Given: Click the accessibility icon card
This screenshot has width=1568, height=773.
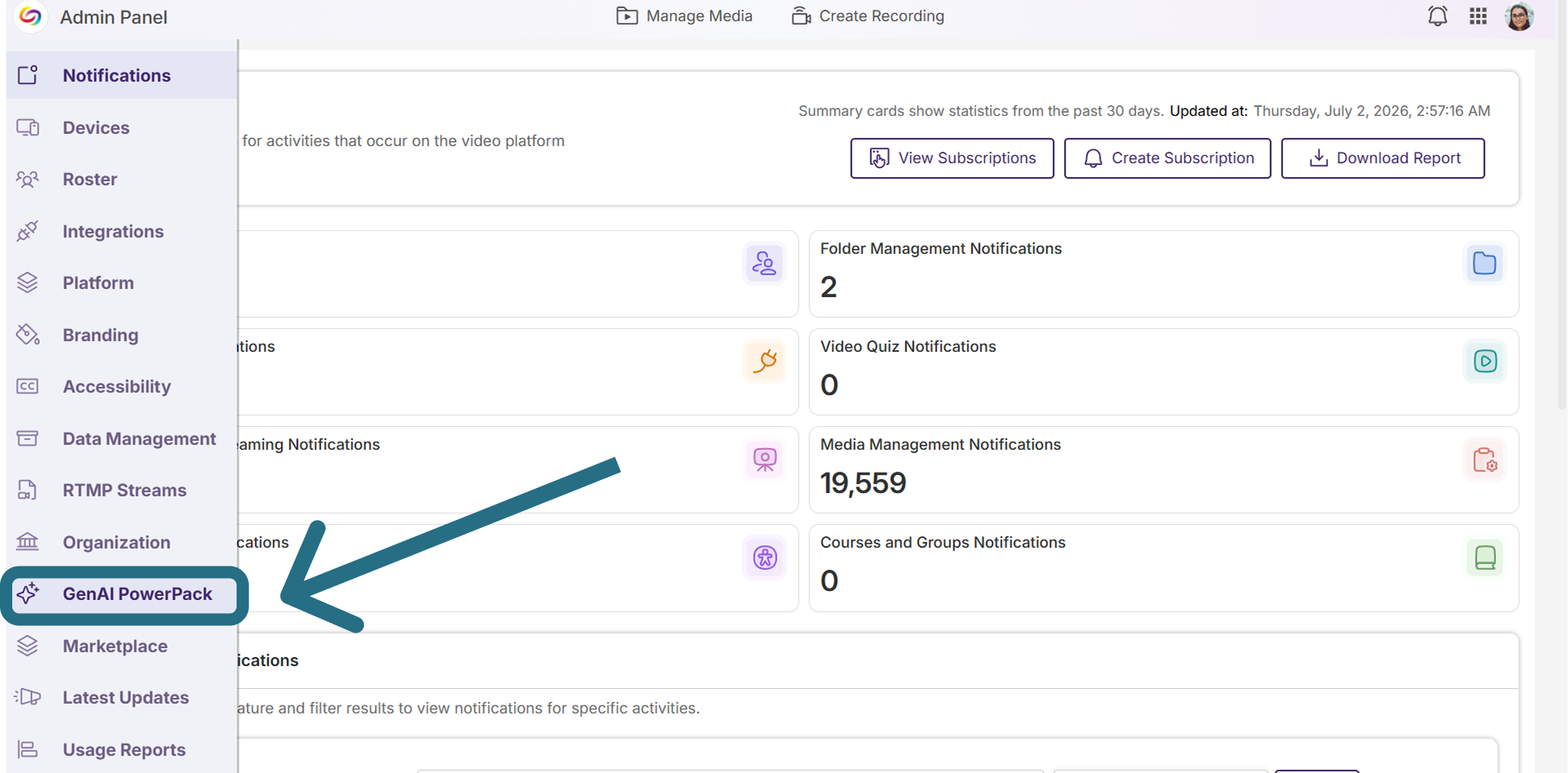Looking at the screenshot, I should pos(764,558).
